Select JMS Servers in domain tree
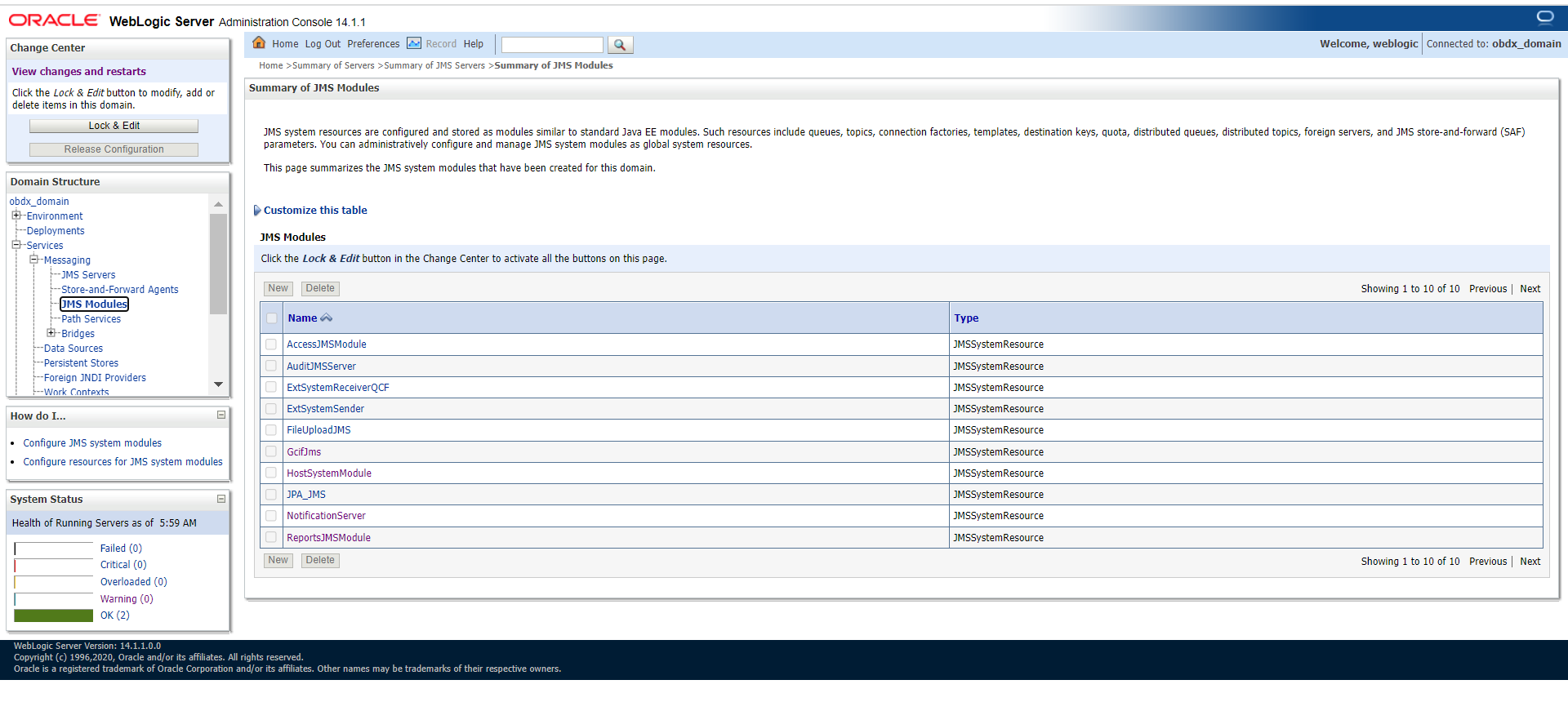Image resolution: width=1568 pixels, height=711 pixels. [x=88, y=275]
